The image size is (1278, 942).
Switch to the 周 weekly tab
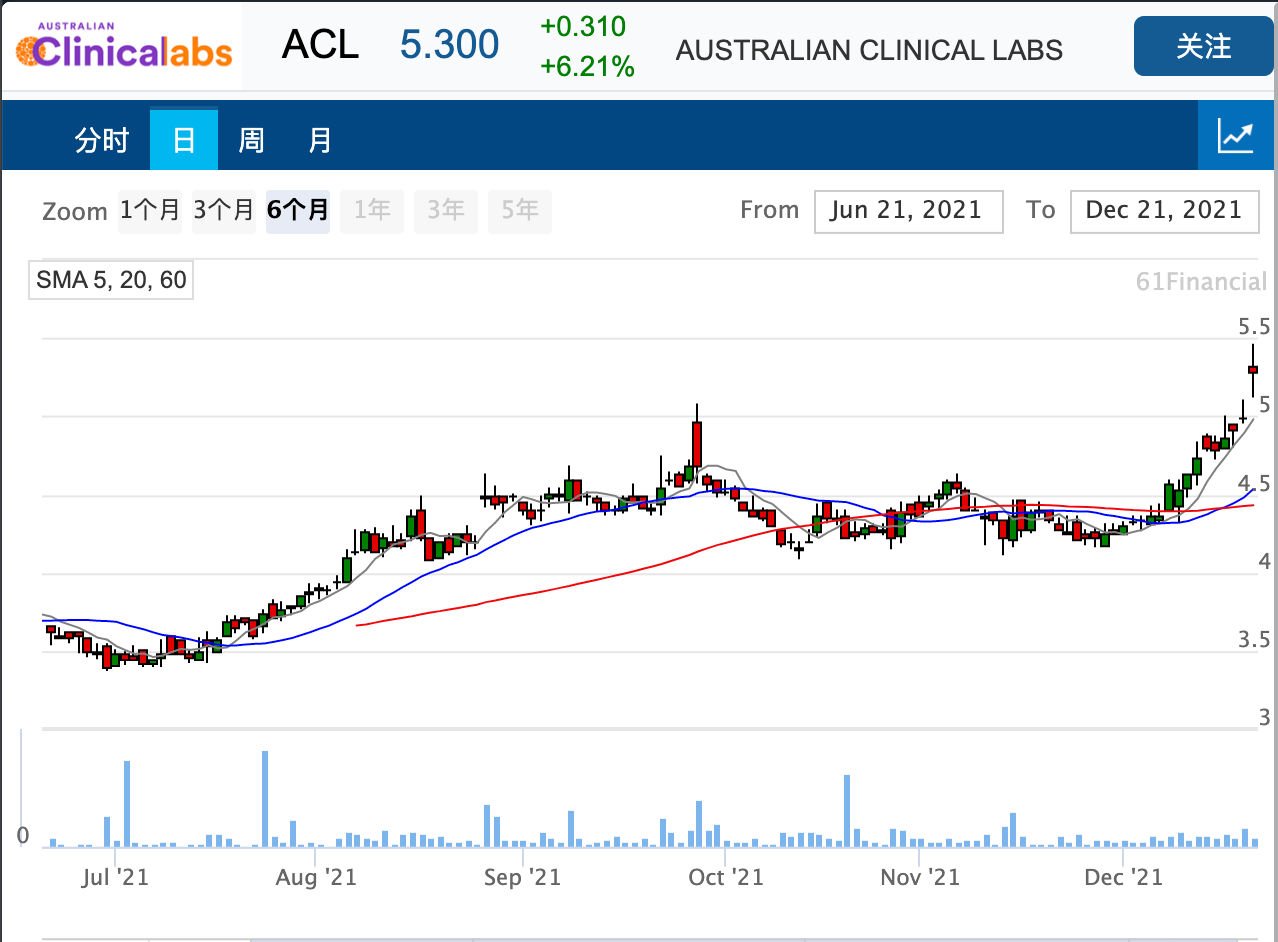(x=251, y=140)
